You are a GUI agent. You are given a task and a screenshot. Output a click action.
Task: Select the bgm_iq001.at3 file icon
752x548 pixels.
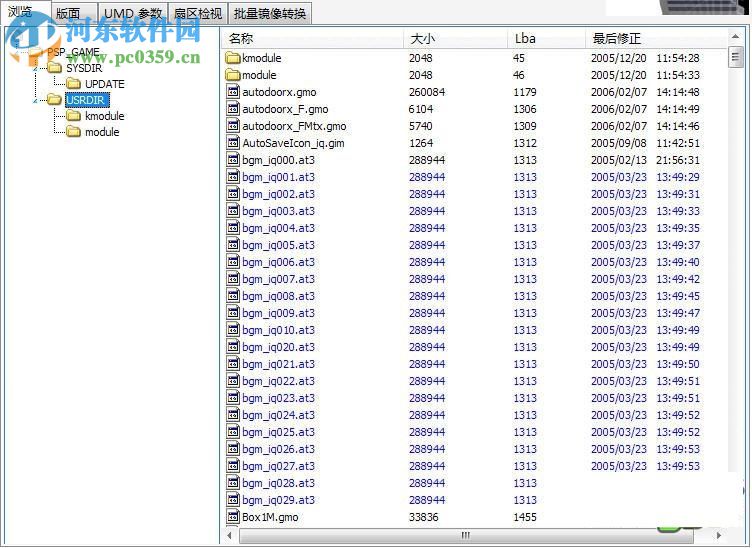[x=233, y=177]
